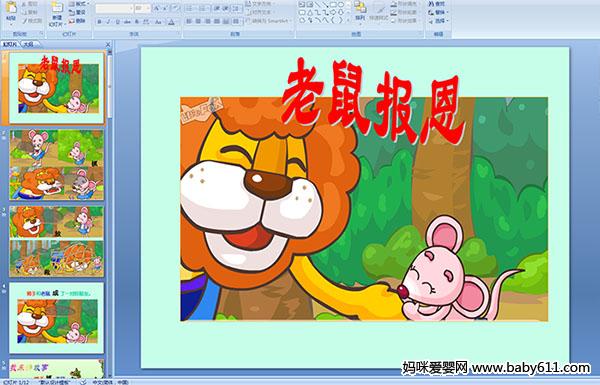Select the oval shape in the shapes gallery
The image size is (600, 385).
340,5
